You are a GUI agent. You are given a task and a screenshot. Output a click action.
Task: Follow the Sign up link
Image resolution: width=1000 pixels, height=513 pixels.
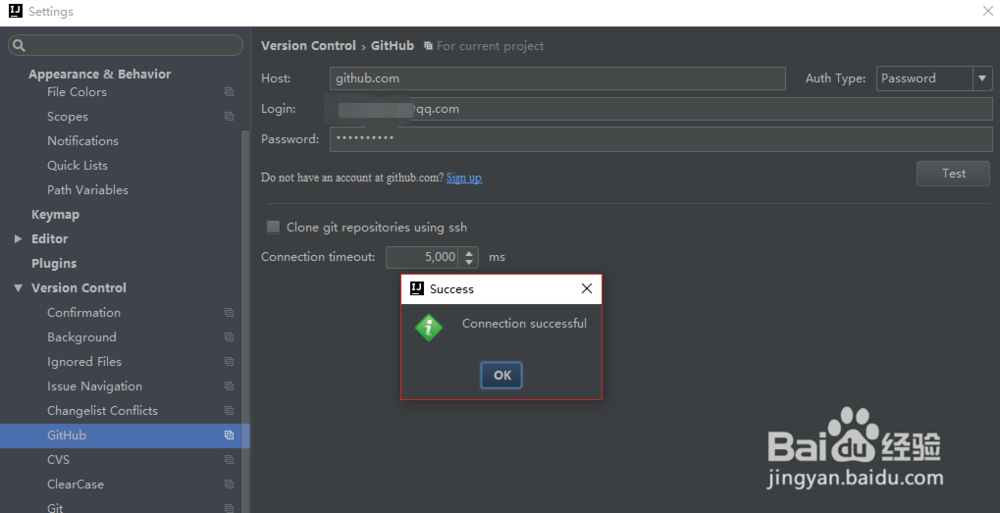pyautogui.click(x=464, y=177)
